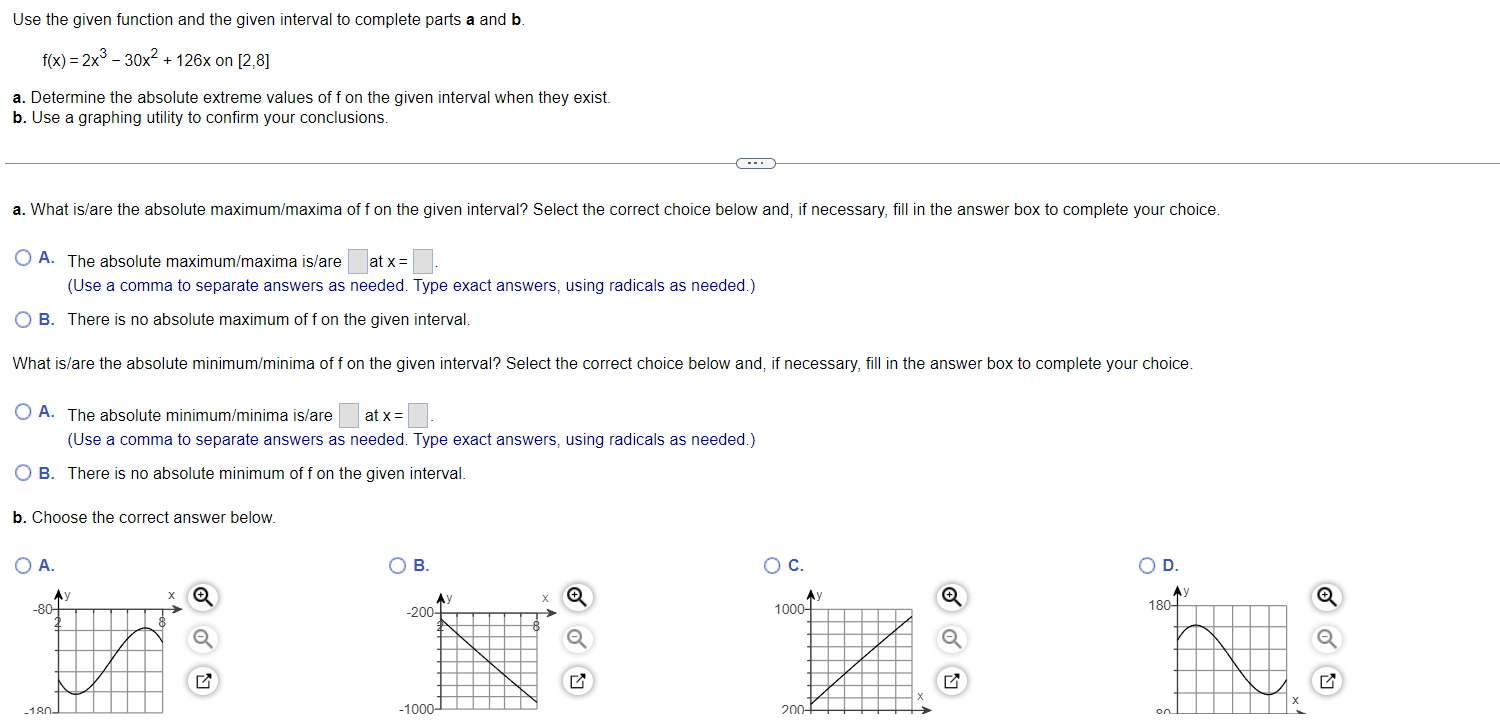The image size is (1500, 720).
Task: Select graph option A for part b
Action: pyautogui.click(x=21, y=565)
